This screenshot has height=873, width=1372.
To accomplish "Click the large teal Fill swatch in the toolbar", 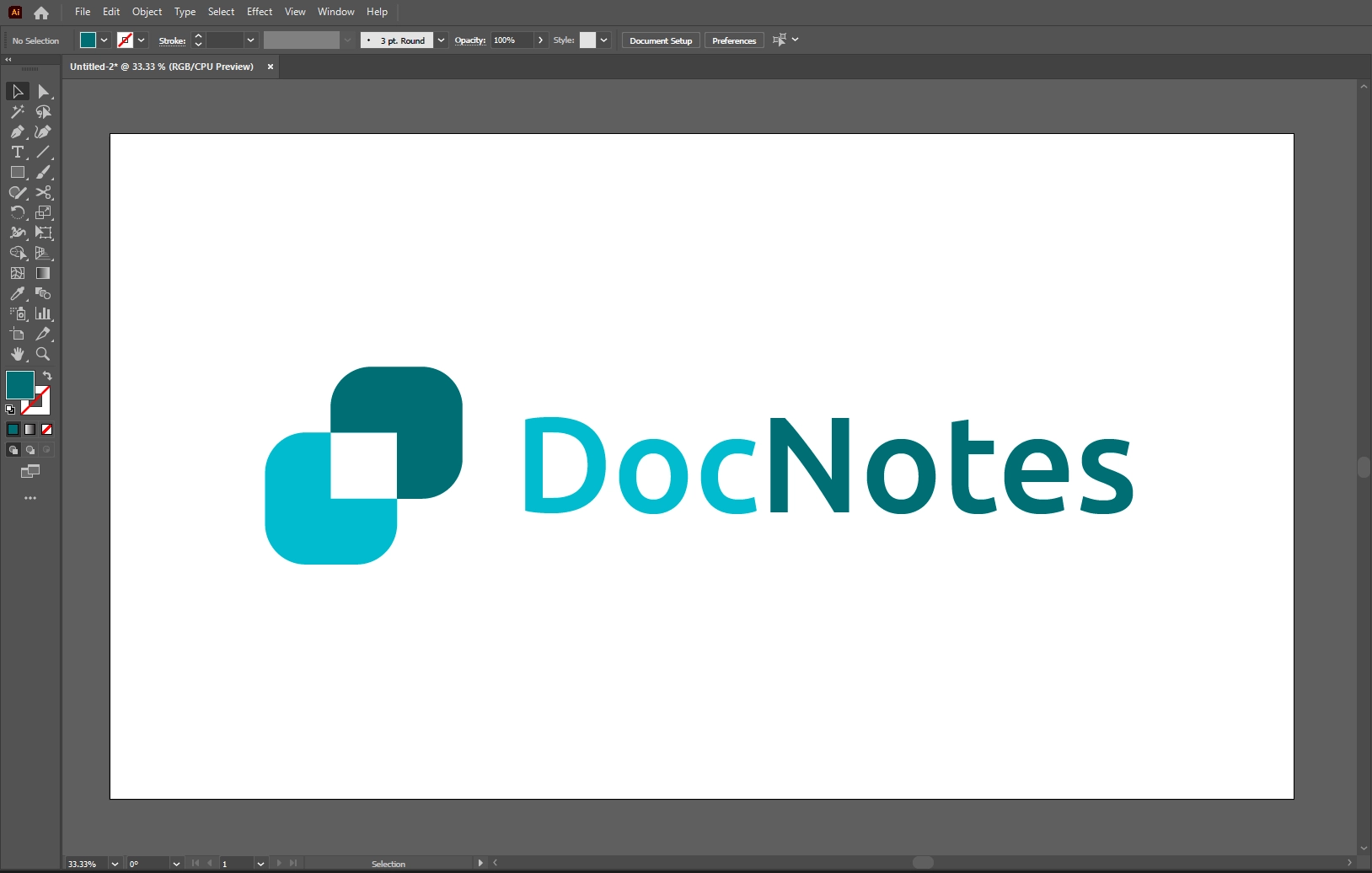I will click(20, 385).
